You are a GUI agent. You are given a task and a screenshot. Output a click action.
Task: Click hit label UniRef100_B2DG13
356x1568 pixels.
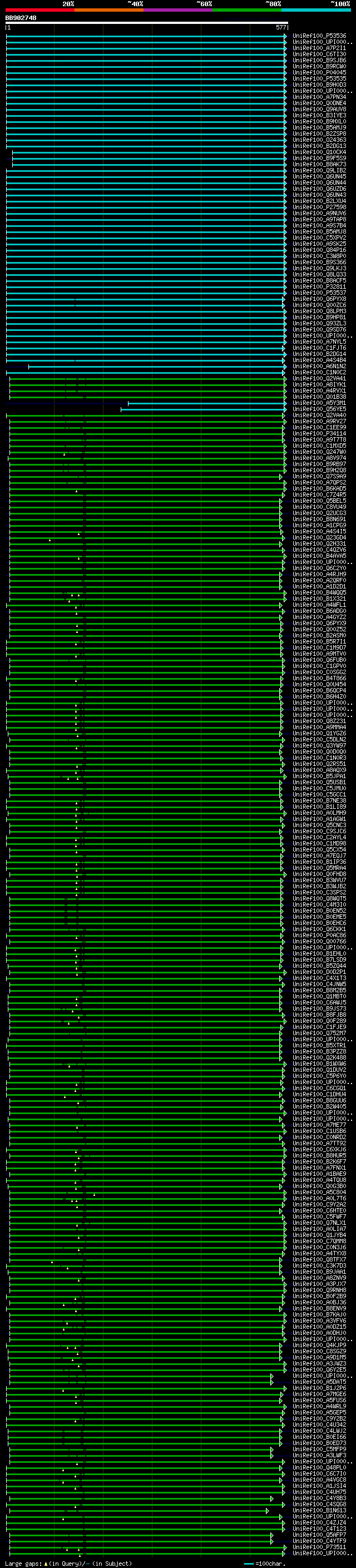tap(319, 146)
